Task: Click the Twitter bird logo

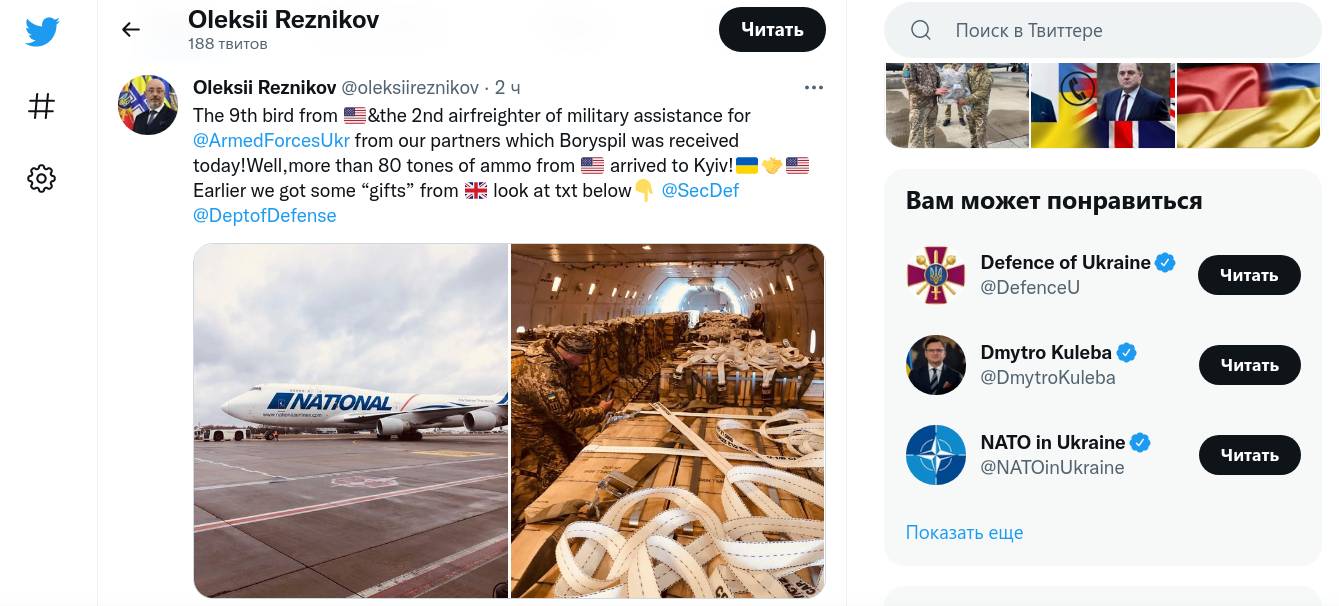Action: (x=42, y=32)
